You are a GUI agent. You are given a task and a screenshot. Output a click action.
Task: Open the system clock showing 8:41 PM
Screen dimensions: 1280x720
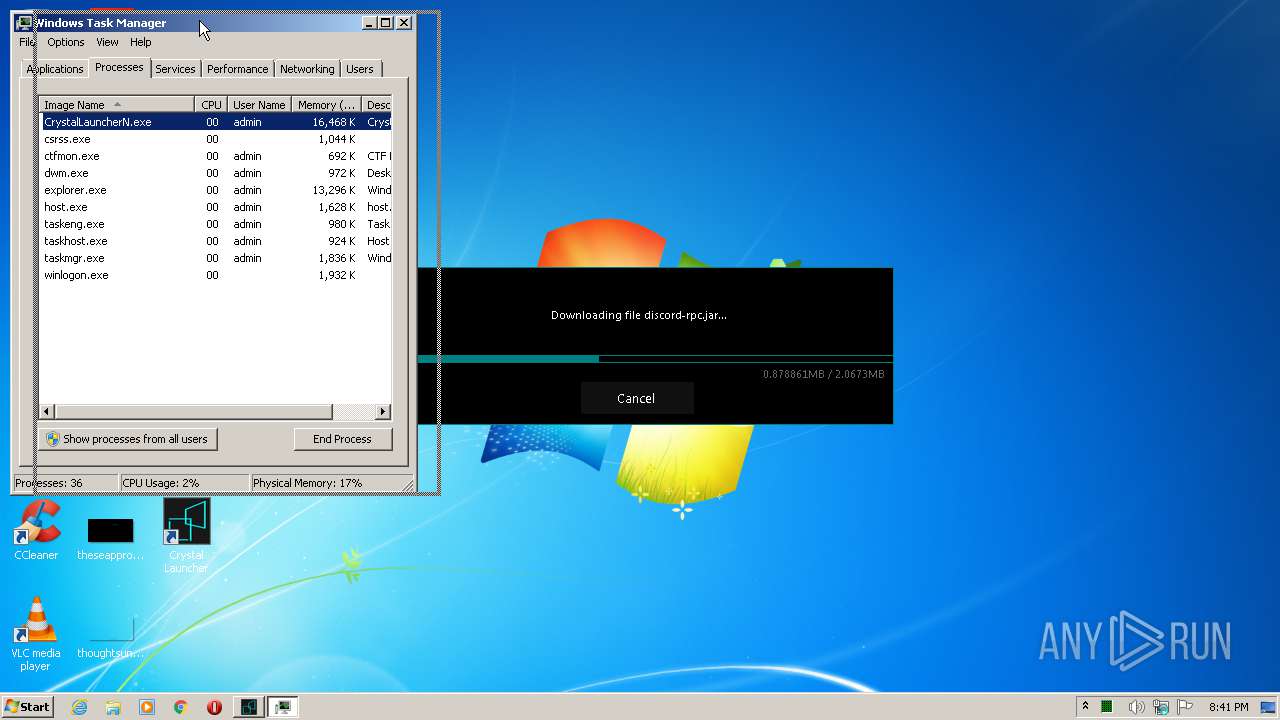pyautogui.click(x=1229, y=707)
